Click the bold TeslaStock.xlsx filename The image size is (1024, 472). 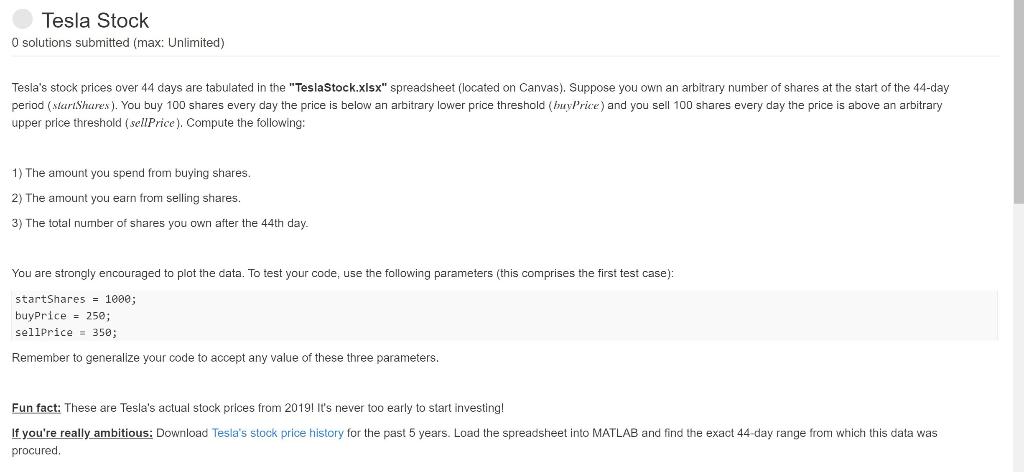(338, 87)
